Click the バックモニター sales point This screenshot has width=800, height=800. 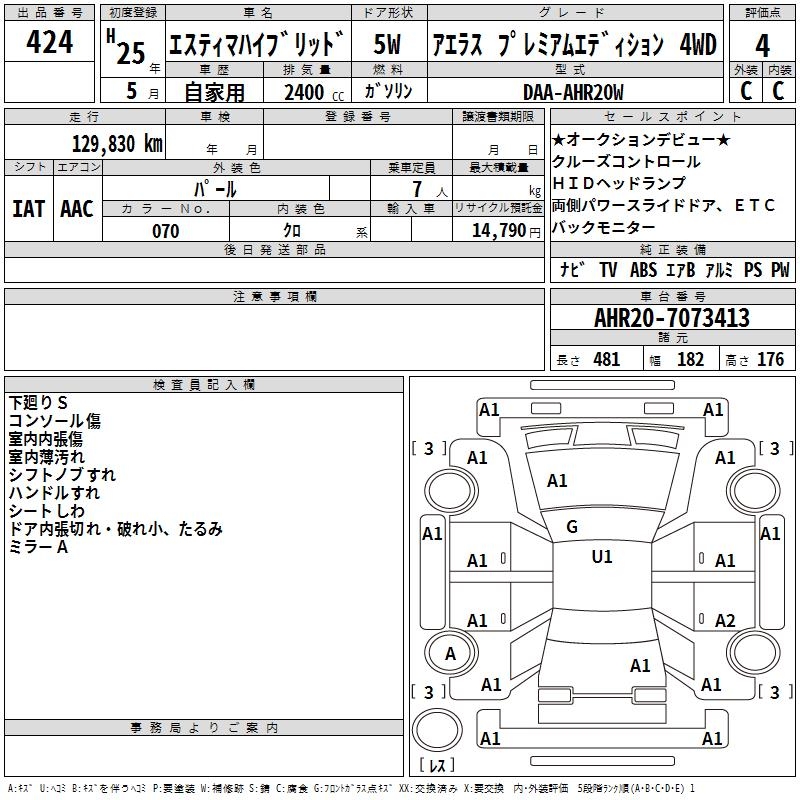pyautogui.click(x=604, y=227)
